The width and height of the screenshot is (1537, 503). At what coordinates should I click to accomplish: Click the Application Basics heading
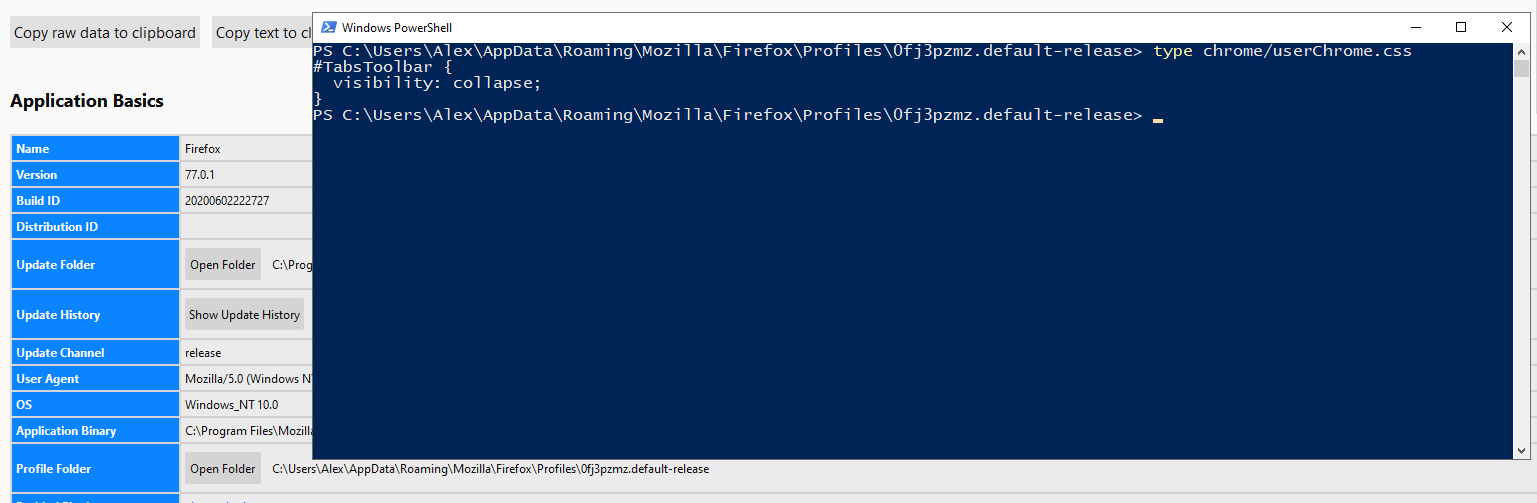(x=87, y=100)
